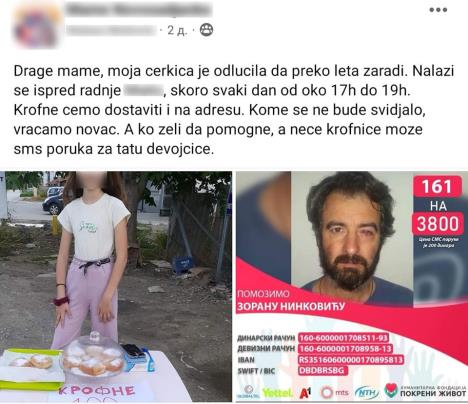468x404 pixels.
Task: Click the audience group icon beside timestamp
Action: click(x=206, y=30)
